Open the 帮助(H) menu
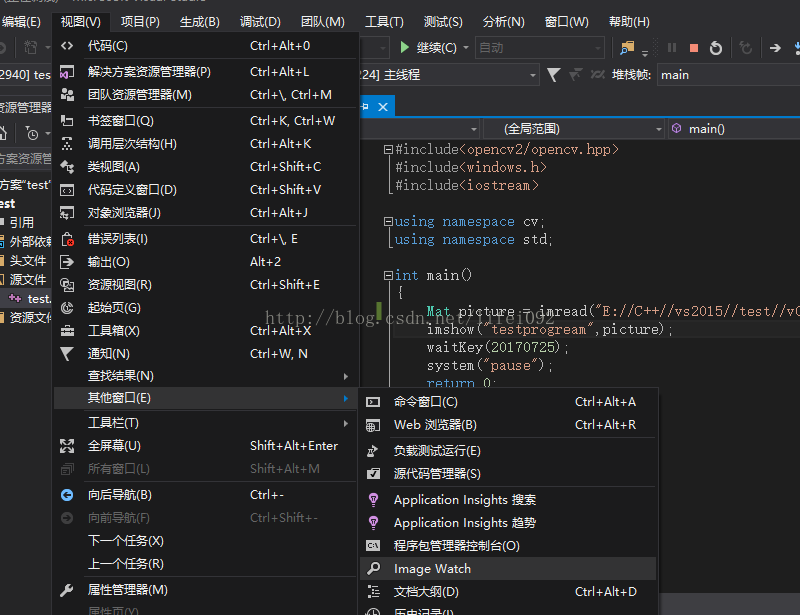The image size is (800, 615). [629, 22]
